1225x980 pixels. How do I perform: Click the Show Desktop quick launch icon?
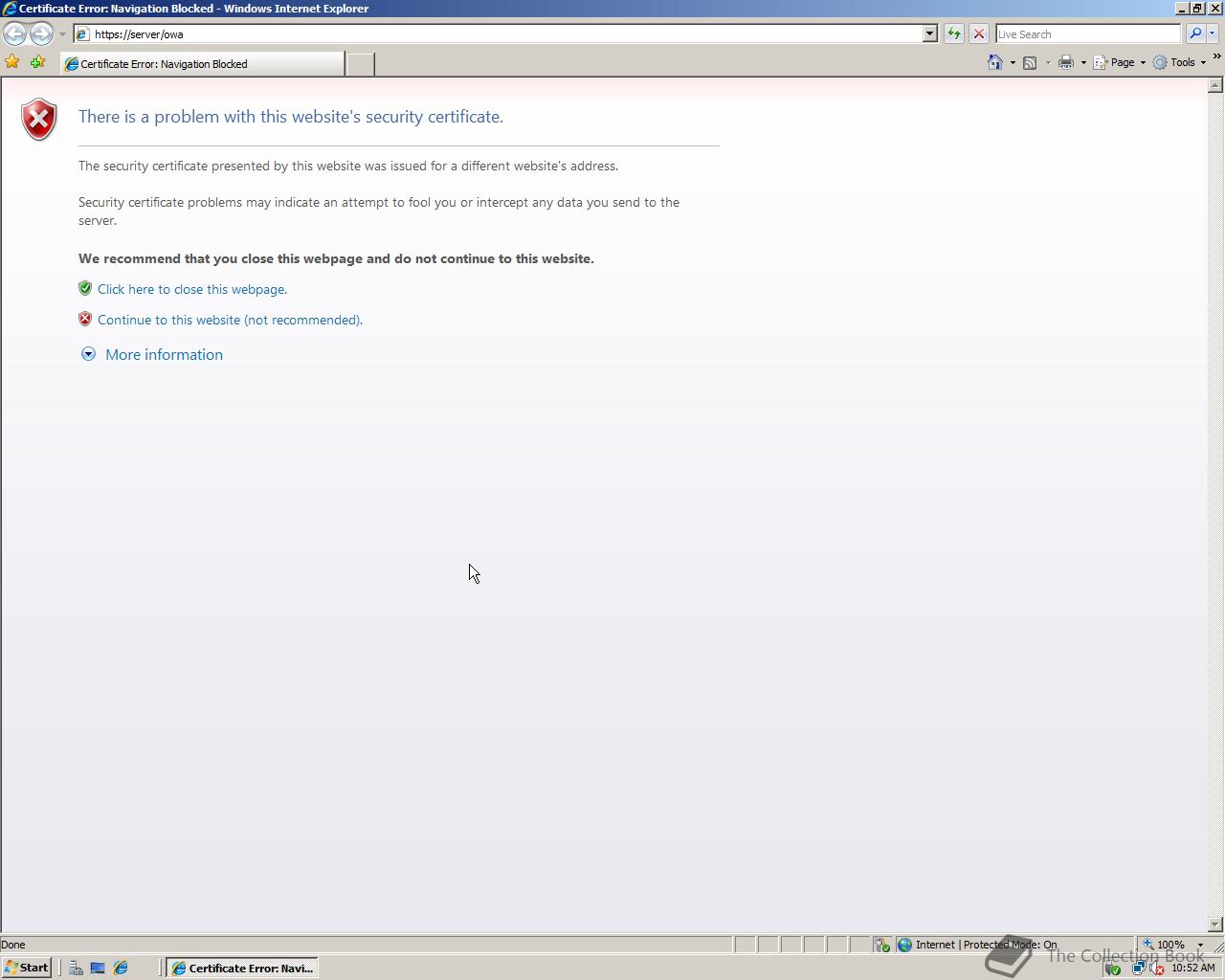[98, 968]
